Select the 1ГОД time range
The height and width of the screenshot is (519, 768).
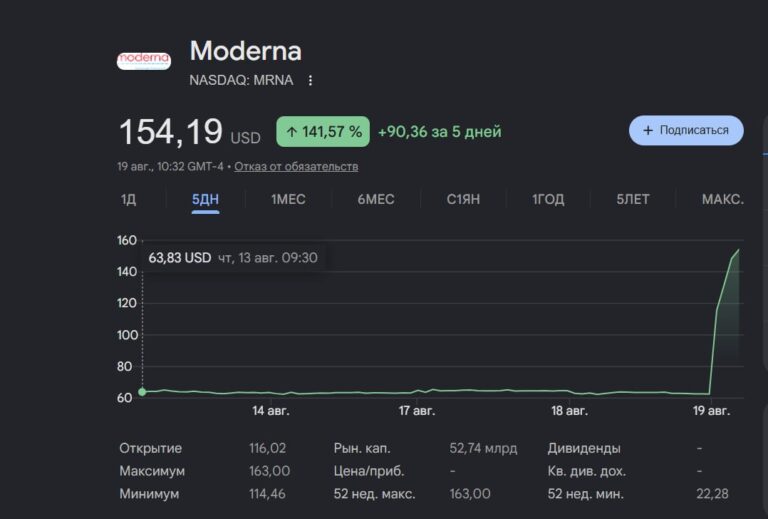click(548, 199)
